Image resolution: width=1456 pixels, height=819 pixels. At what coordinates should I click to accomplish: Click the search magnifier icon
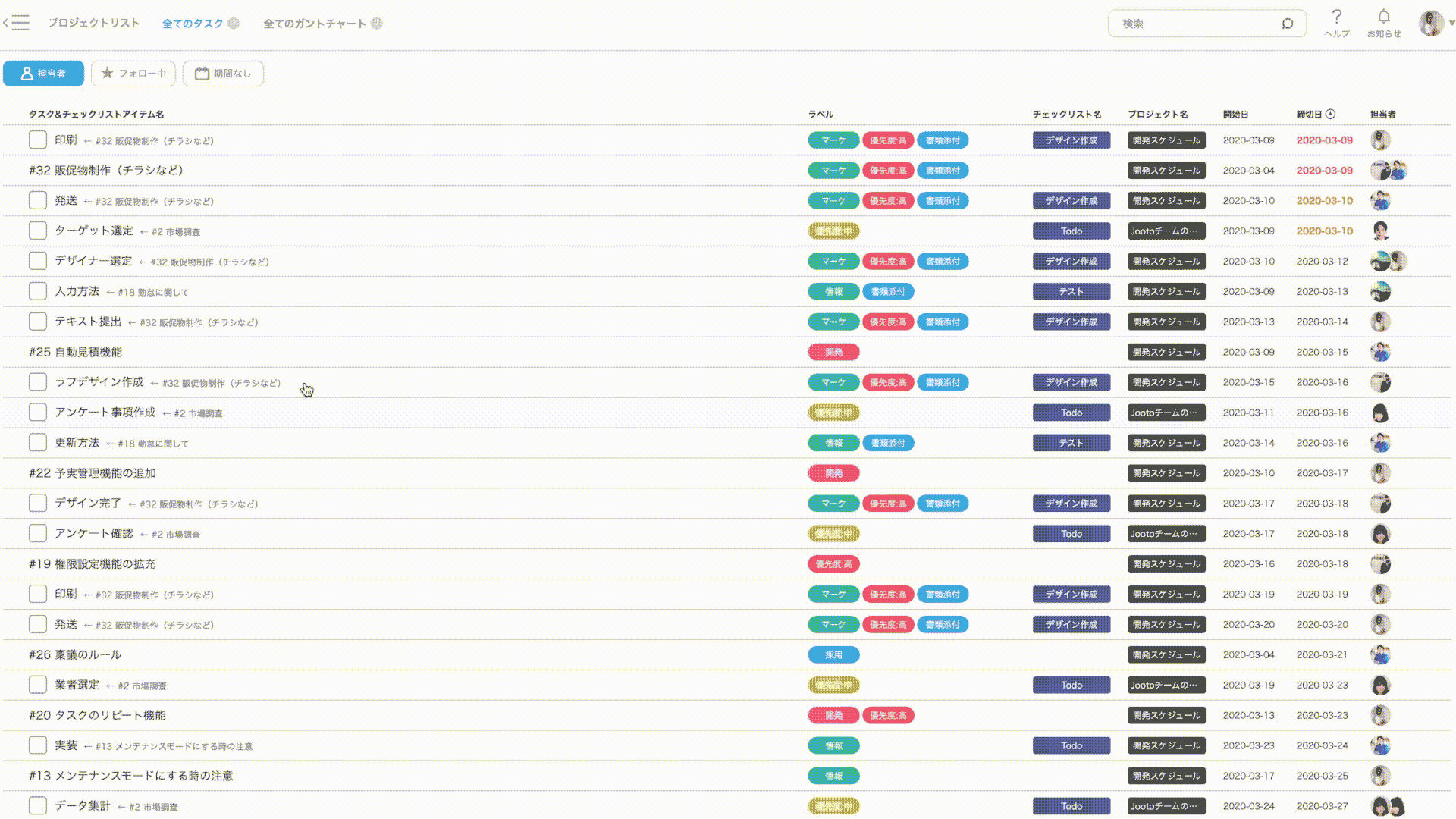[1287, 24]
